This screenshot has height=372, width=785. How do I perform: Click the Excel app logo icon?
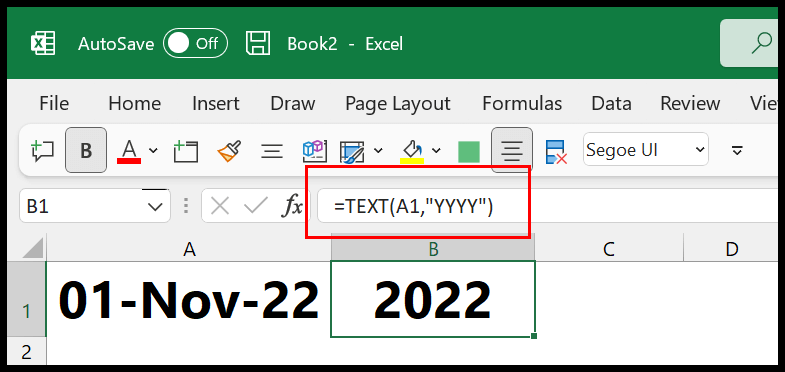(43, 44)
